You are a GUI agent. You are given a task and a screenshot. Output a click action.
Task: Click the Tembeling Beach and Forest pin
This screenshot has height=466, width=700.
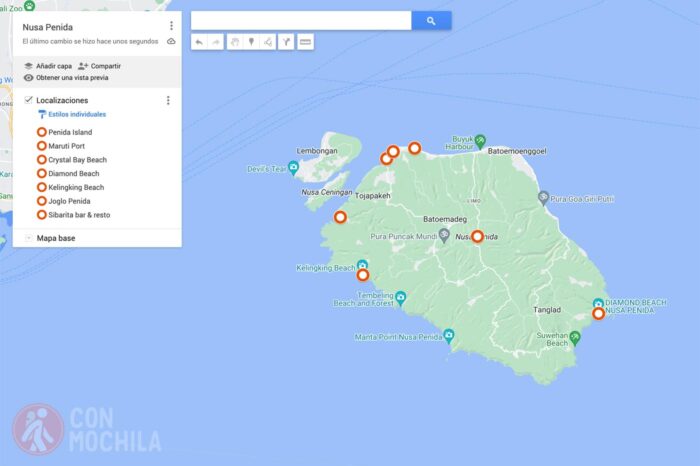click(x=401, y=297)
